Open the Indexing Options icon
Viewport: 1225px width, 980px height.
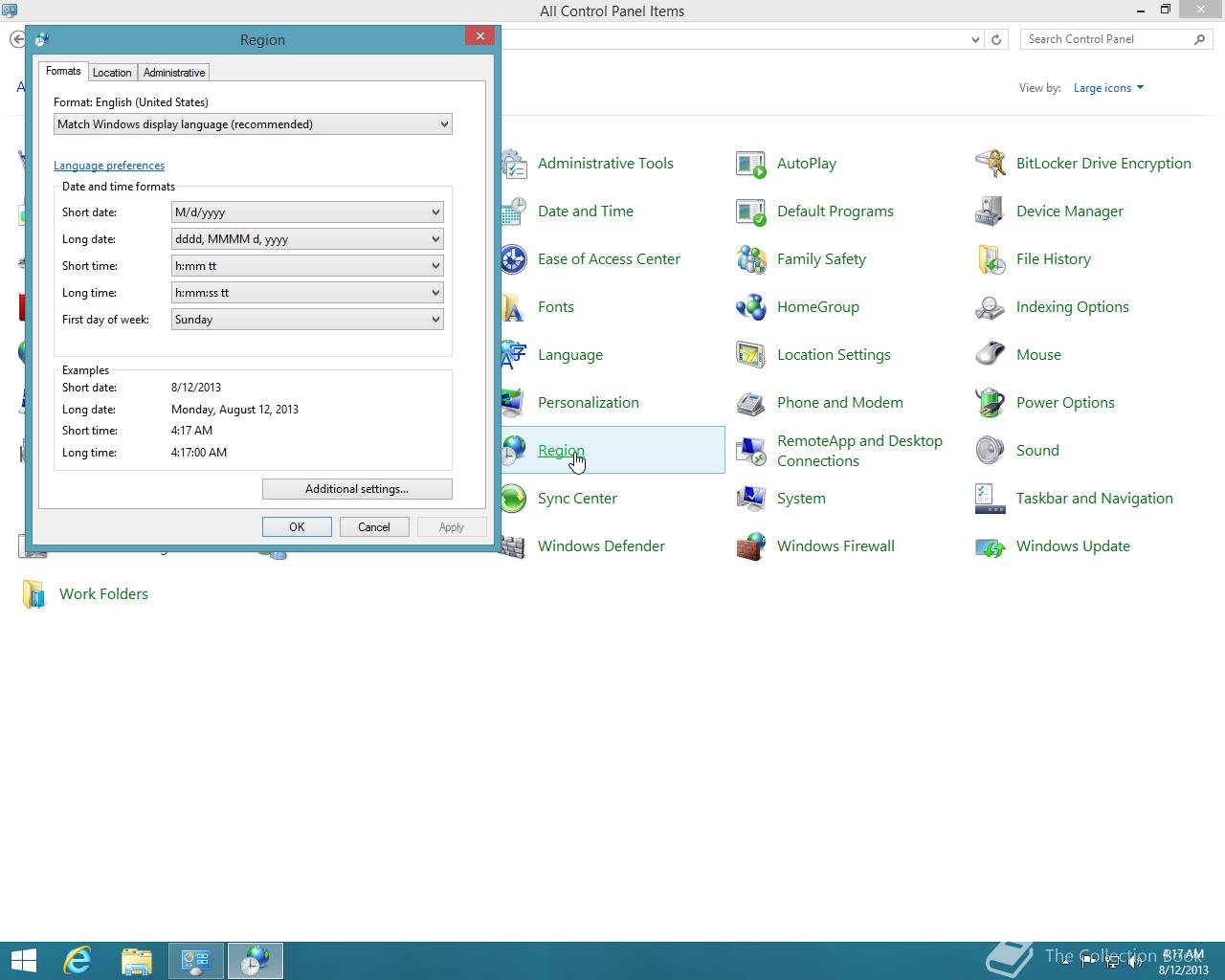coord(991,307)
